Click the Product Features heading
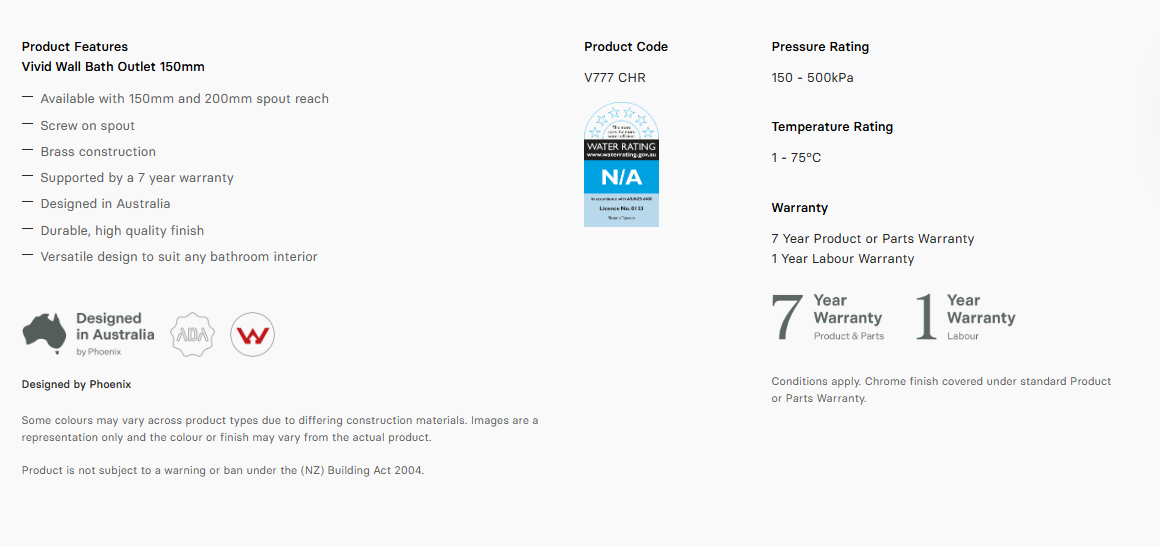The height and width of the screenshot is (547, 1160). pyautogui.click(x=75, y=47)
